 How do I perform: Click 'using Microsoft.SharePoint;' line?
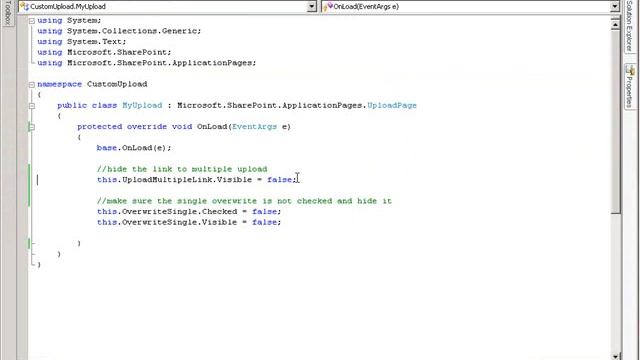tap(104, 52)
